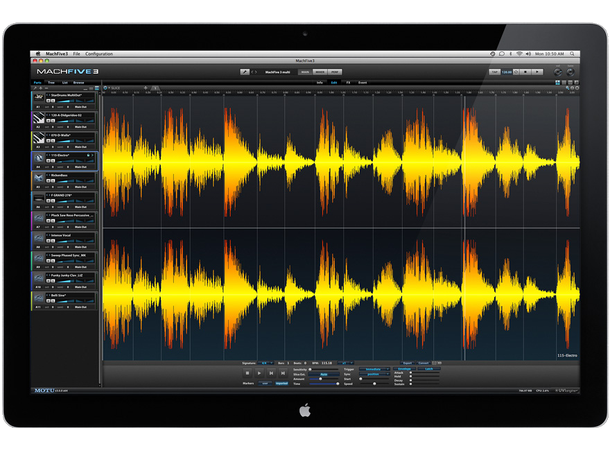Switch to the List tab
This screenshot has height=450, width=610.
point(65,82)
